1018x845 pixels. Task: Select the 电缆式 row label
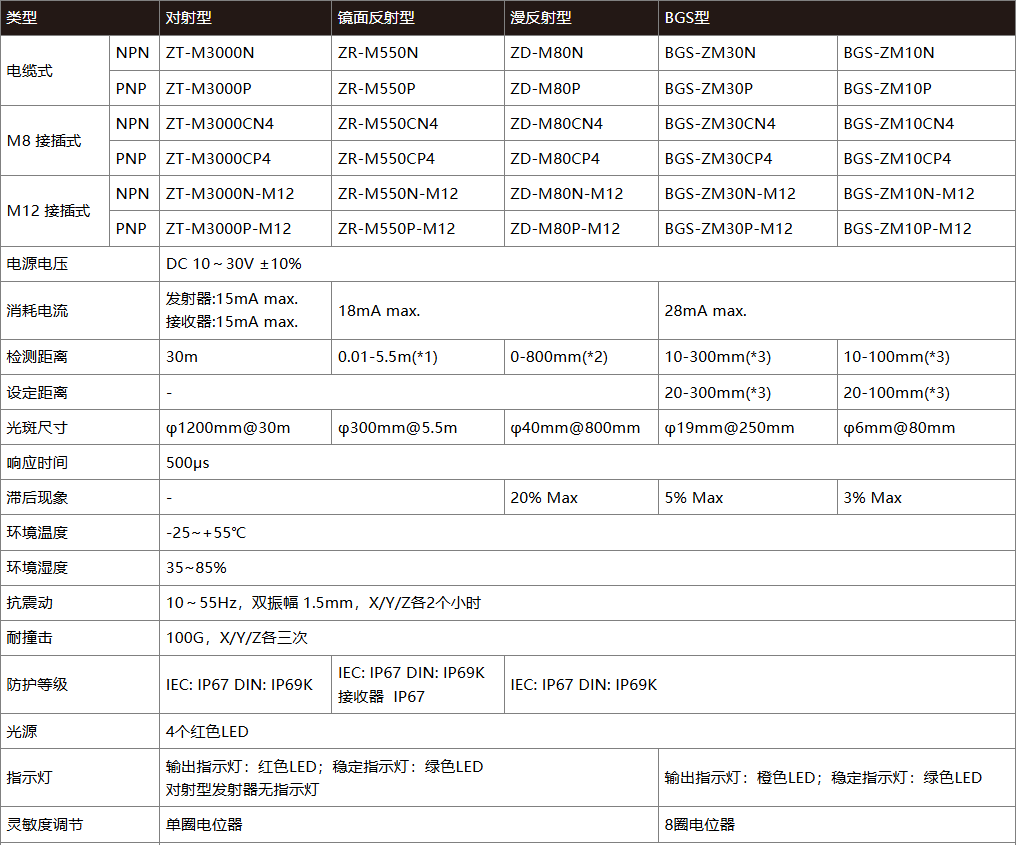[30, 71]
